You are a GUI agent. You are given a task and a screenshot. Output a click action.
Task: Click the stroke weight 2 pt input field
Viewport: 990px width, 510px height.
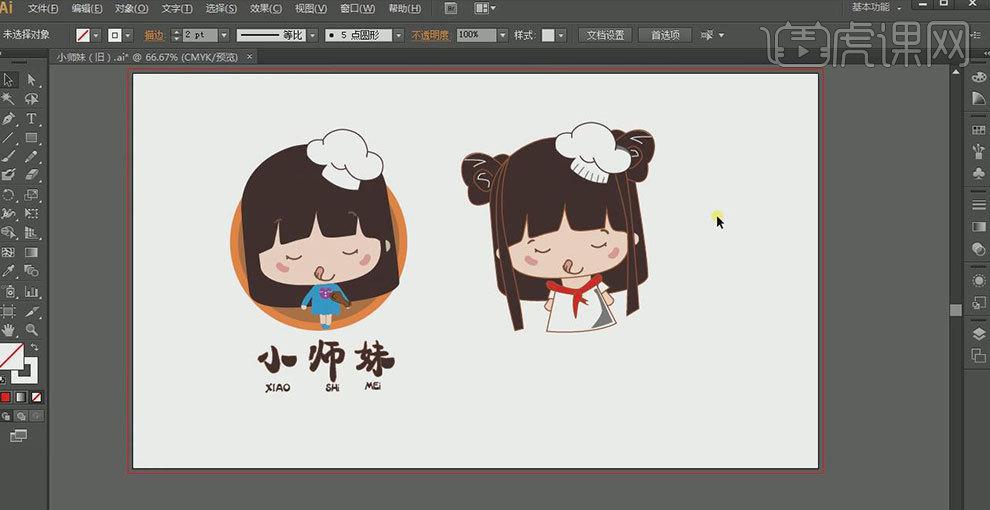[200, 35]
